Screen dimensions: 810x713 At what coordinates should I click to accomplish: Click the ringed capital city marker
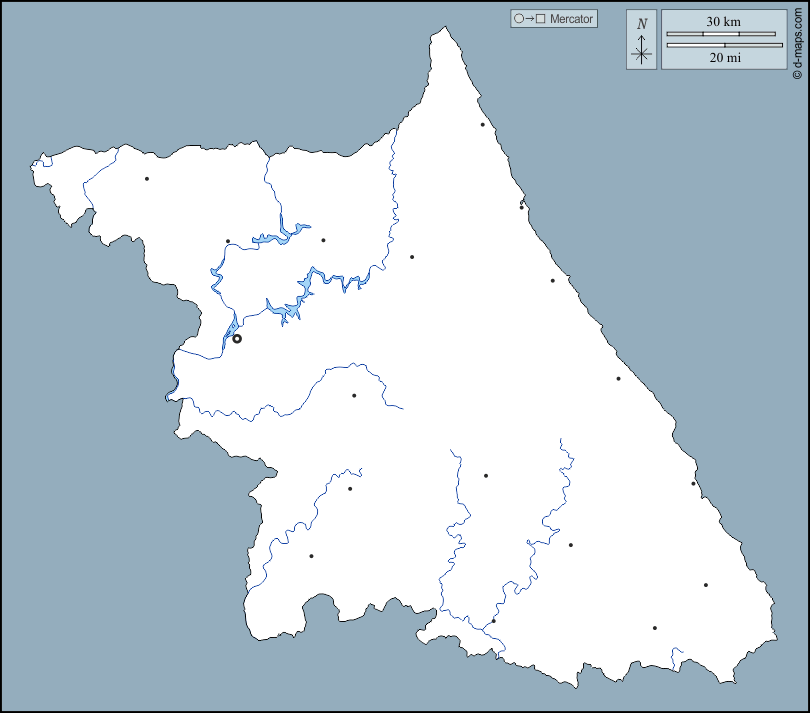click(237, 339)
